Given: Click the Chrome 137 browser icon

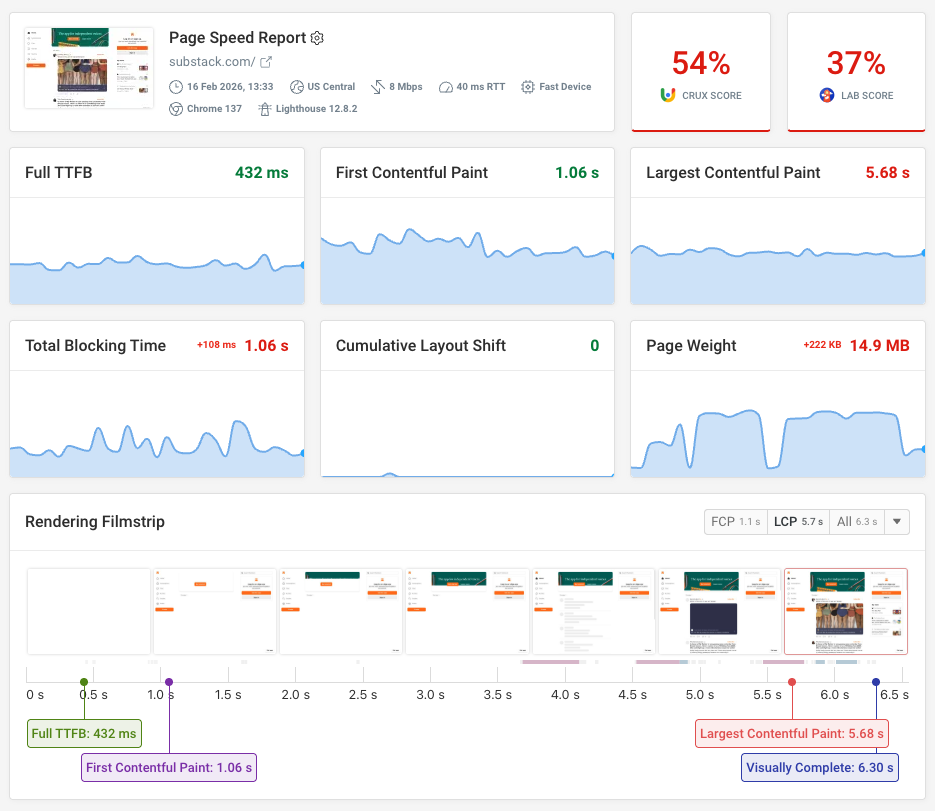Looking at the screenshot, I should [176, 108].
